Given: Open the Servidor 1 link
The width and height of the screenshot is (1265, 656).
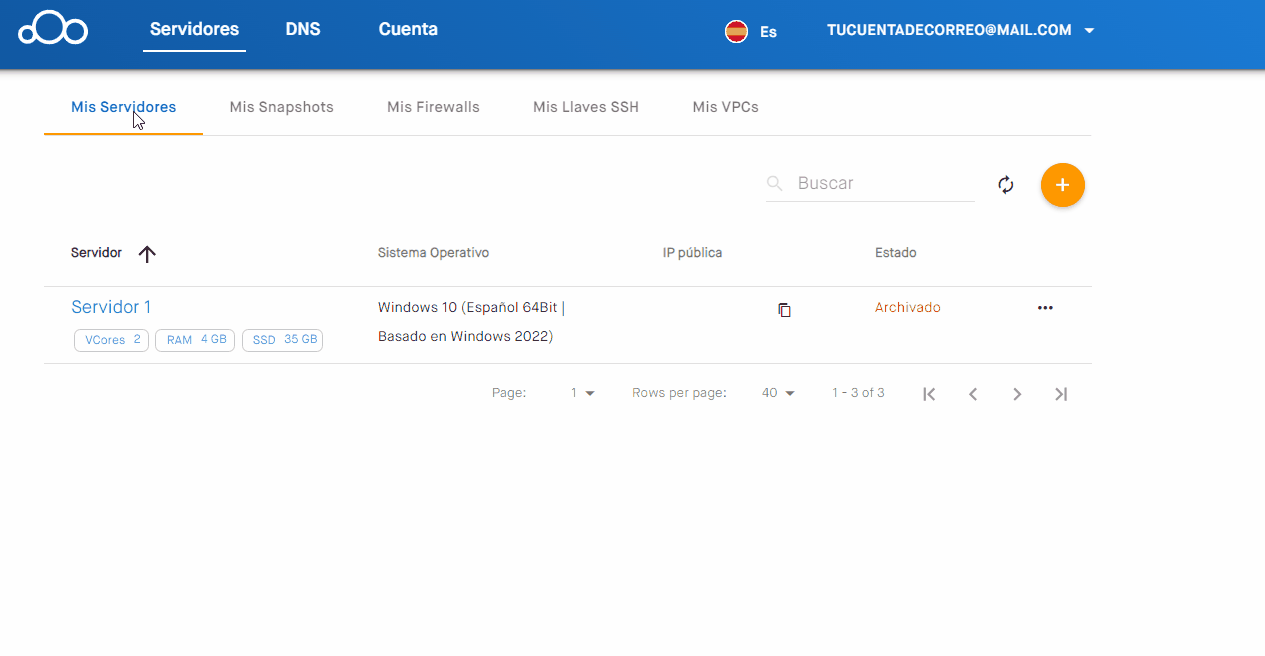Looking at the screenshot, I should pos(111,307).
